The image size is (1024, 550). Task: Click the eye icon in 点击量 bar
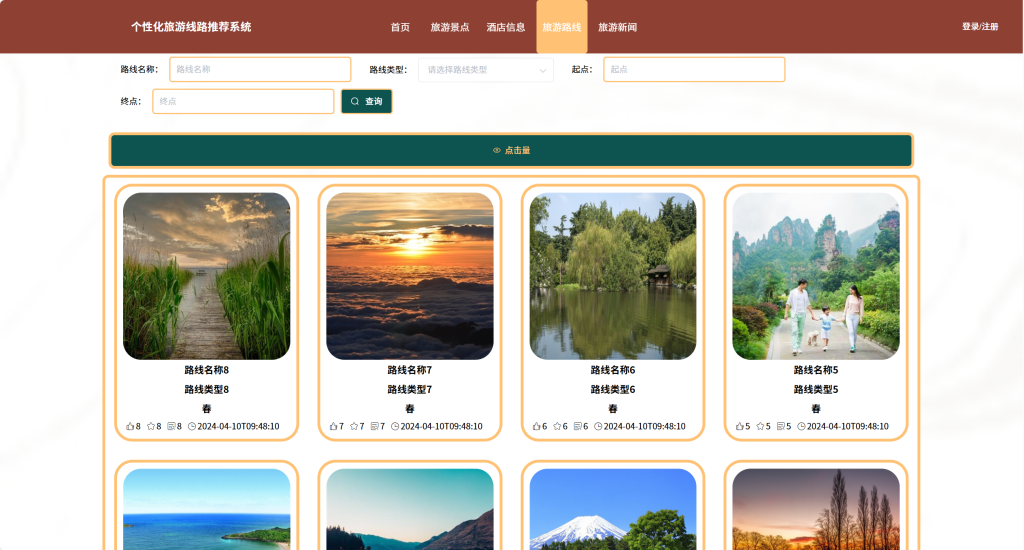tap(496, 150)
